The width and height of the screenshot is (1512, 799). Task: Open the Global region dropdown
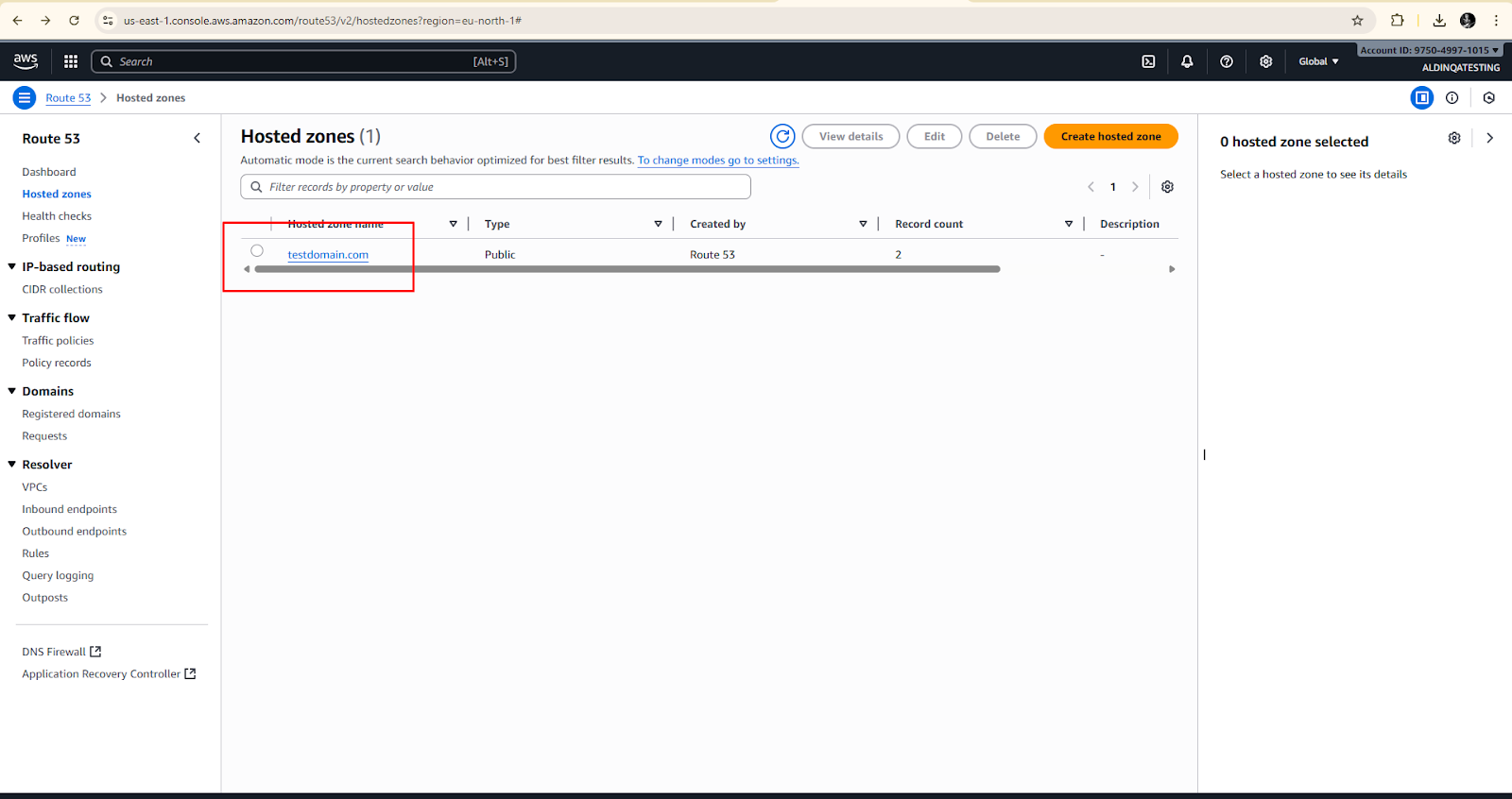[1318, 61]
